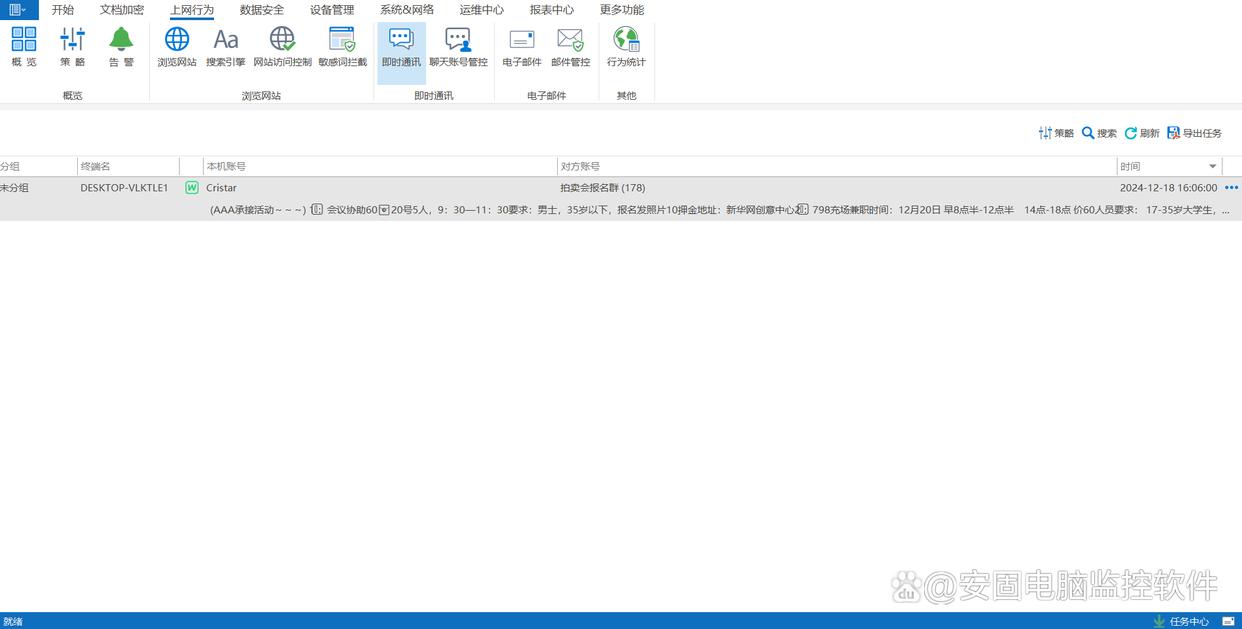This screenshot has width=1242, height=629.
Task: Switch to the 系统&网络 tab
Action: [407, 10]
